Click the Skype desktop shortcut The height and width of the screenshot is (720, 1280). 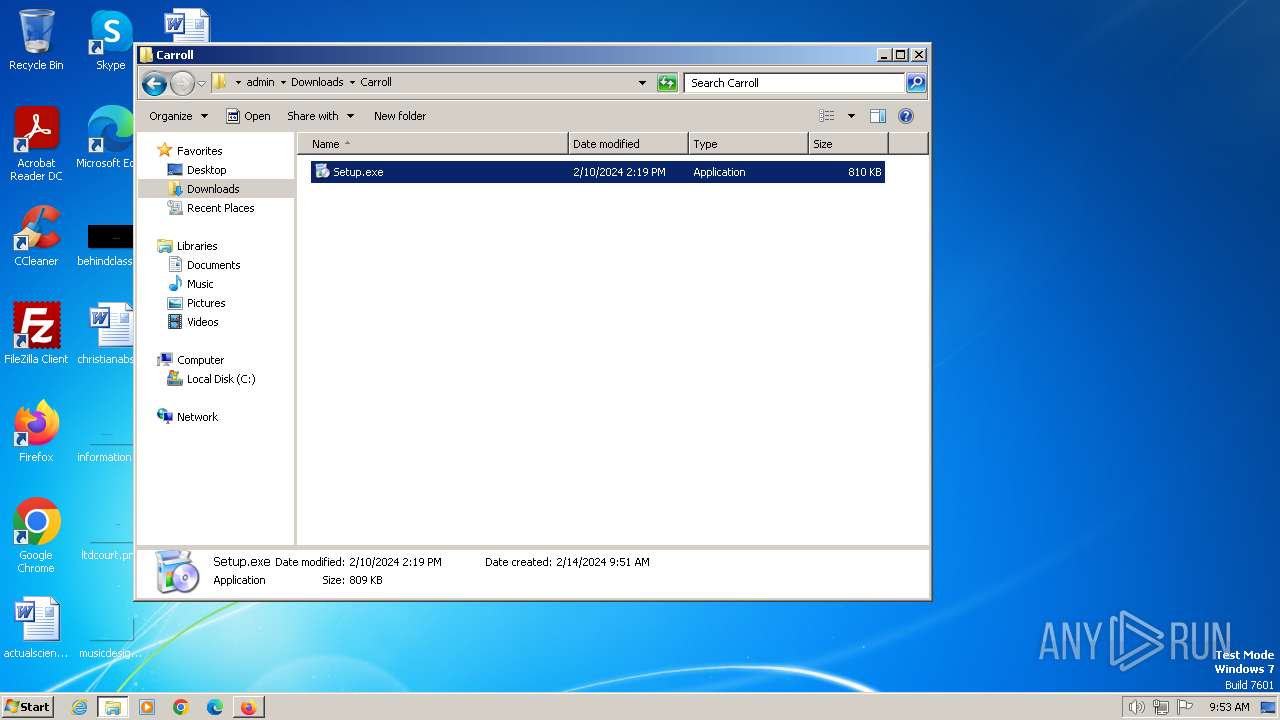(x=110, y=40)
